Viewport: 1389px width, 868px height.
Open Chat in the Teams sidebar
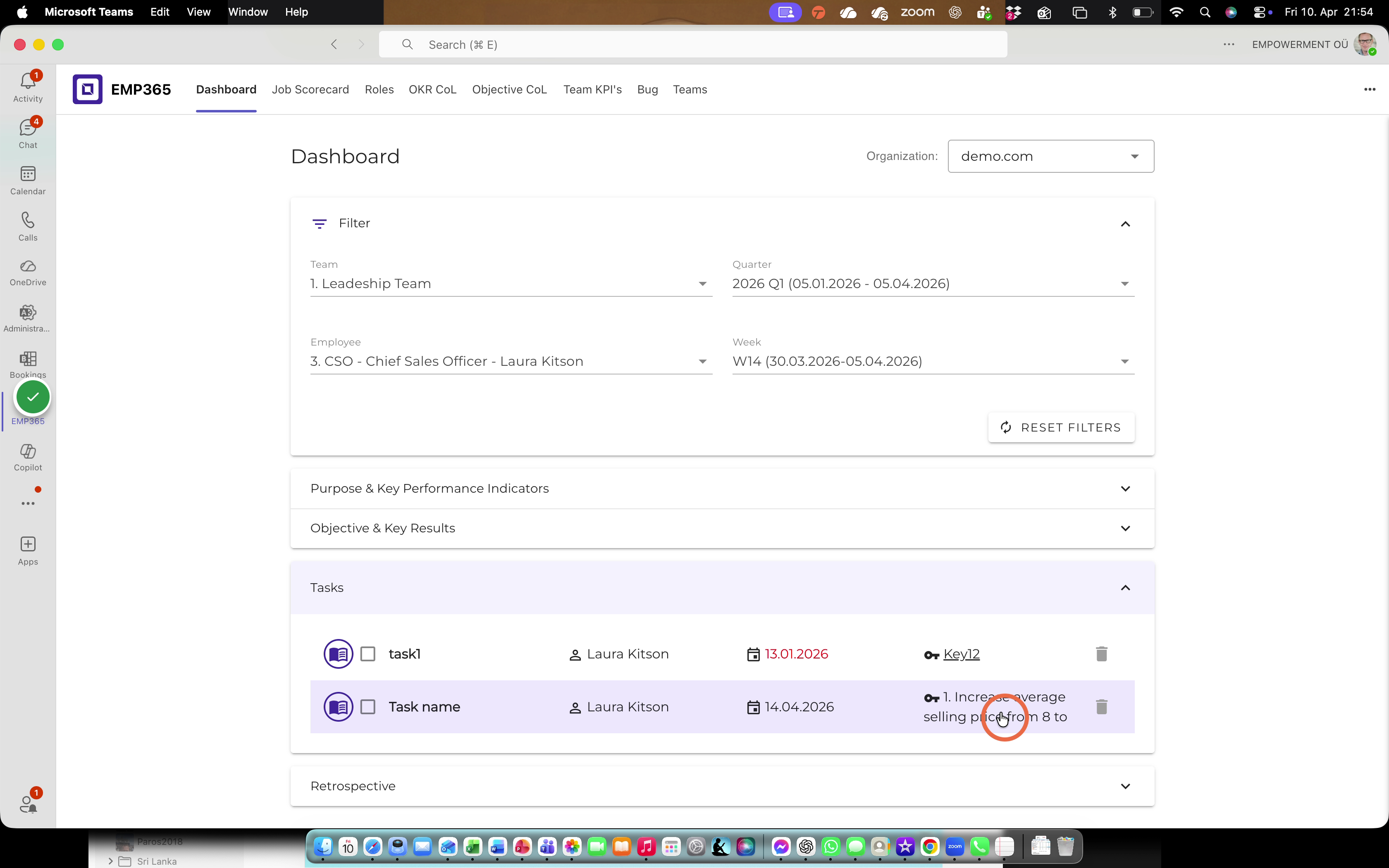(28, 134)
